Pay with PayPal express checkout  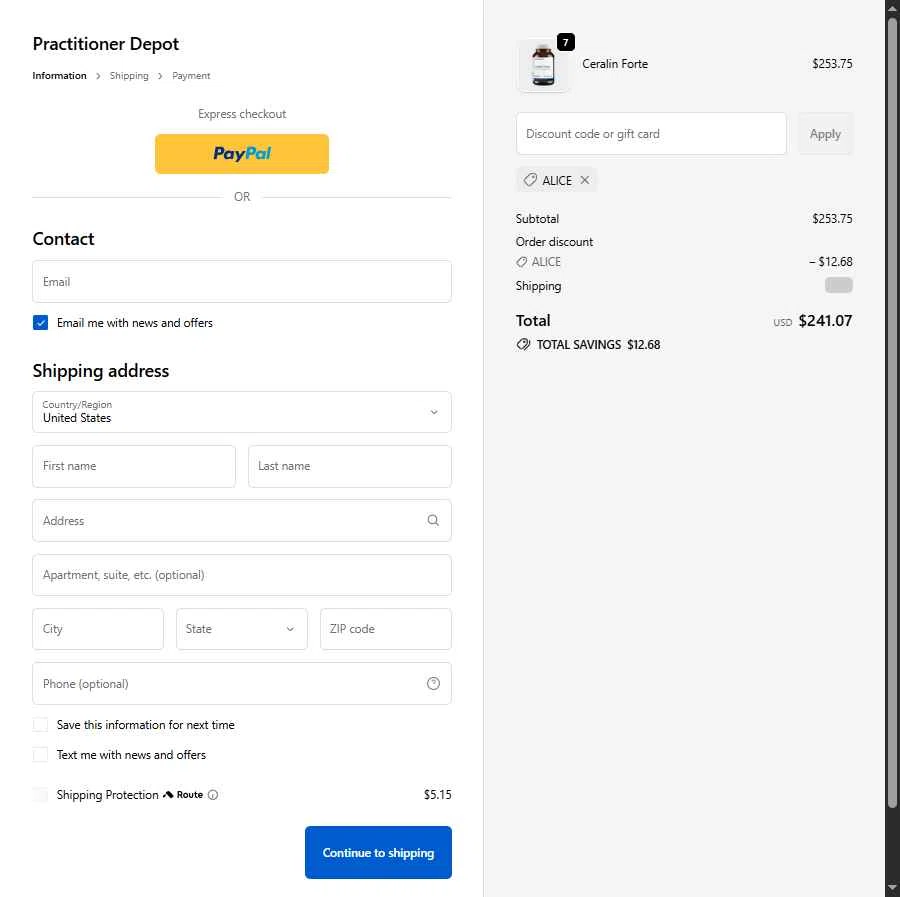click(x=242, y=154)
